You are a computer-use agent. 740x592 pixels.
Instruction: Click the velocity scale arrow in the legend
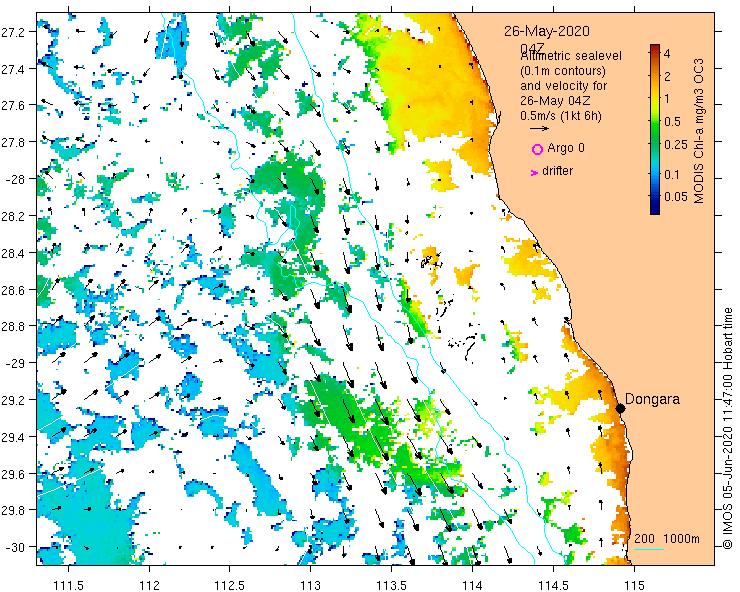pos(539,128)
